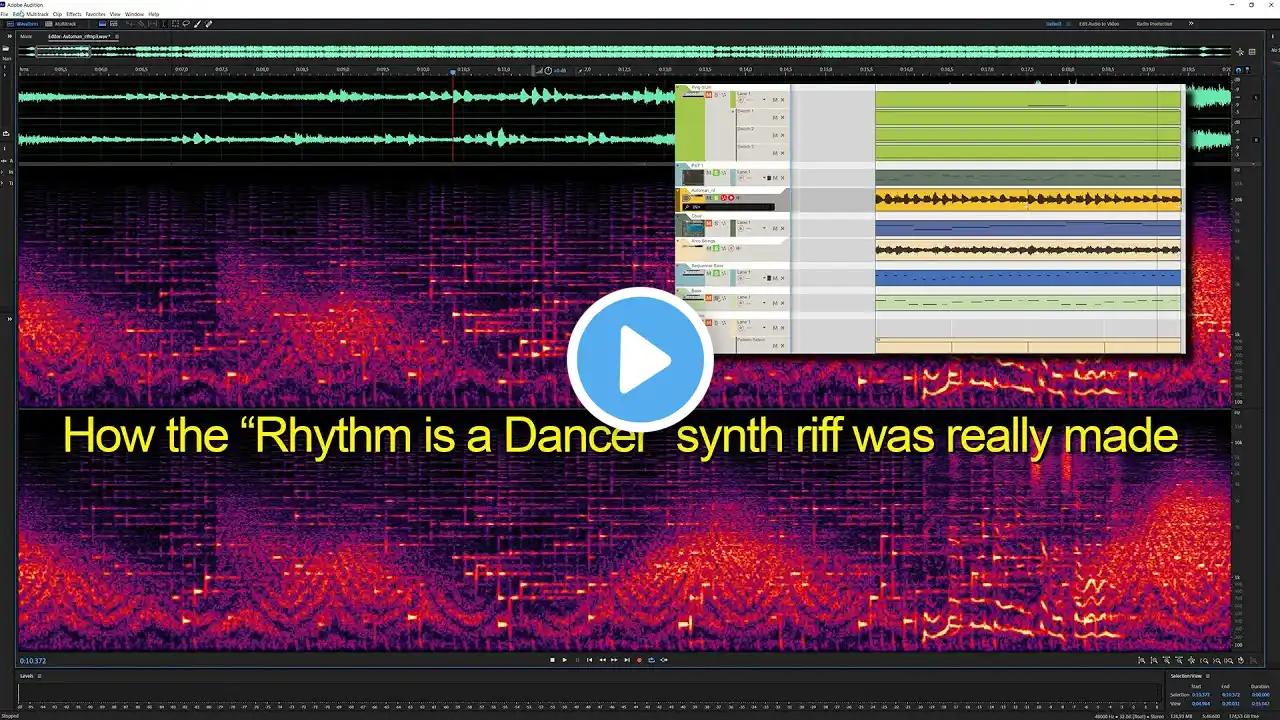Screen dimensions: 1280x720
Task: Switch to the Multitrack editor view
Action: (62, 24)
